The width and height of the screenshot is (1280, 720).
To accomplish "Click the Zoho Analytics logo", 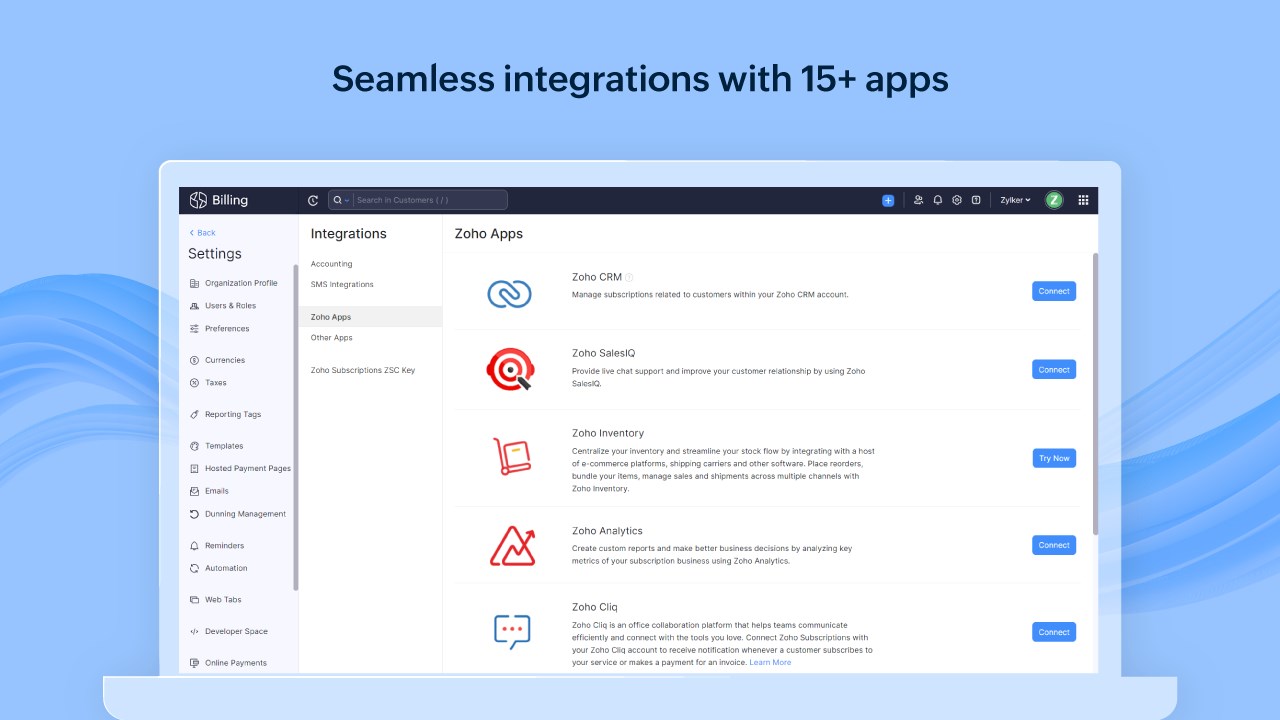I will point(512,545).
